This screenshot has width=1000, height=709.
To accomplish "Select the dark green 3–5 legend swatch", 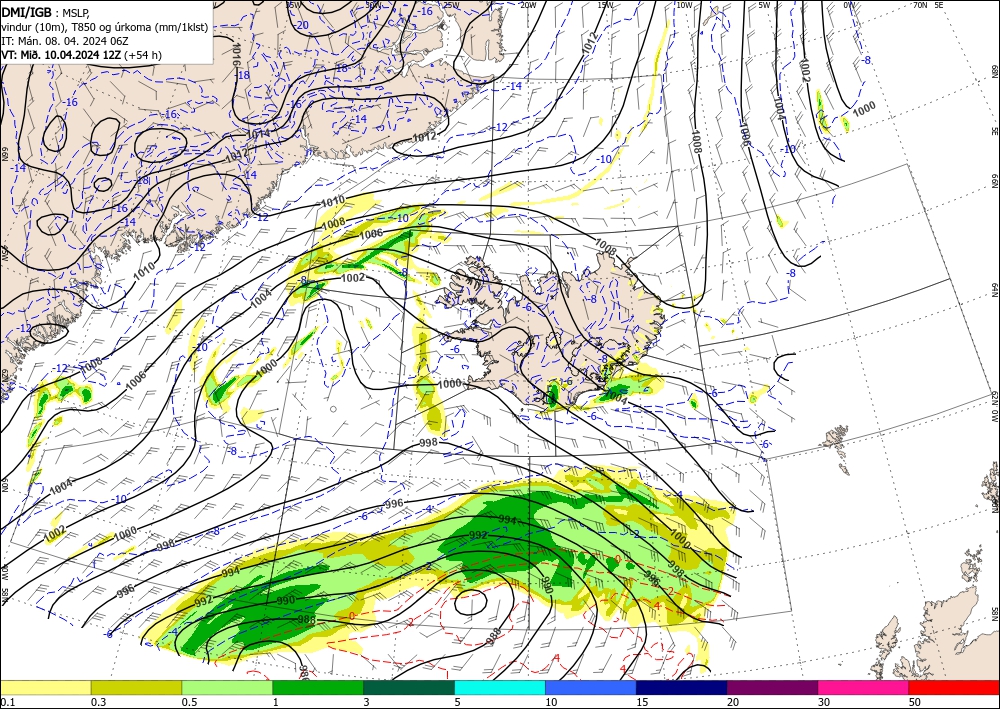I will point(409,687).
